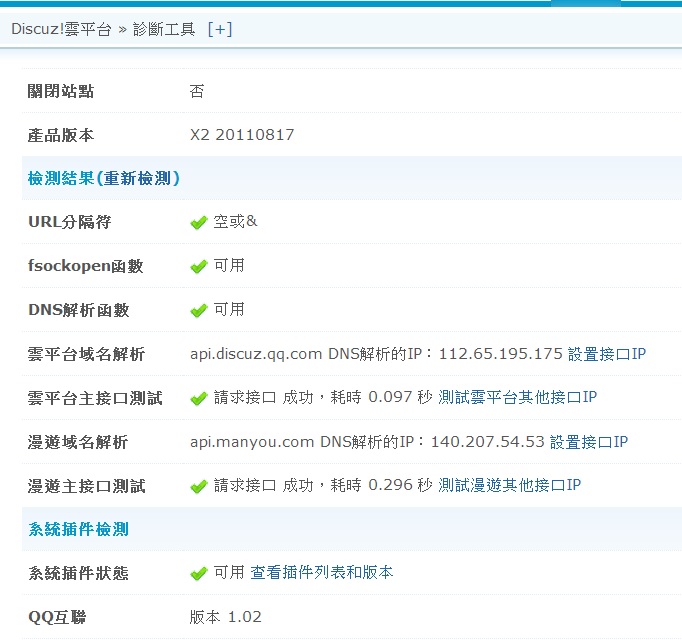Select the DNS解析函數 label
The height and width of the screenshot is (644, 682).
coord(78,310)
